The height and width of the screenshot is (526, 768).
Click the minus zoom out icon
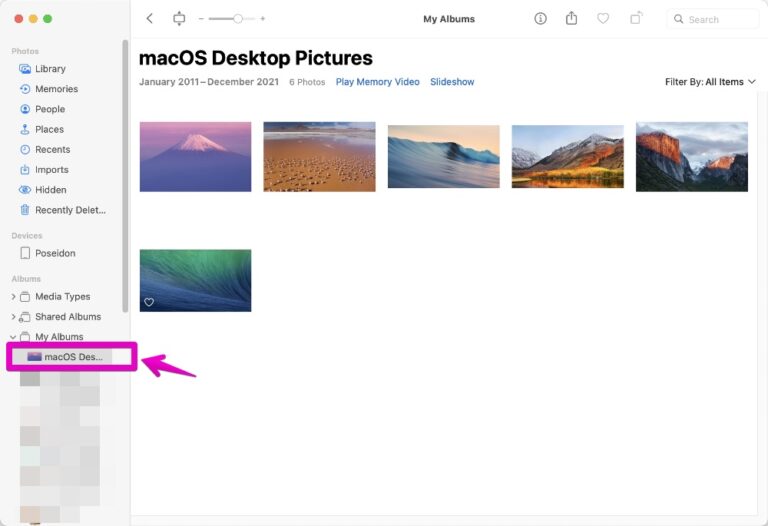coord(201,19)
